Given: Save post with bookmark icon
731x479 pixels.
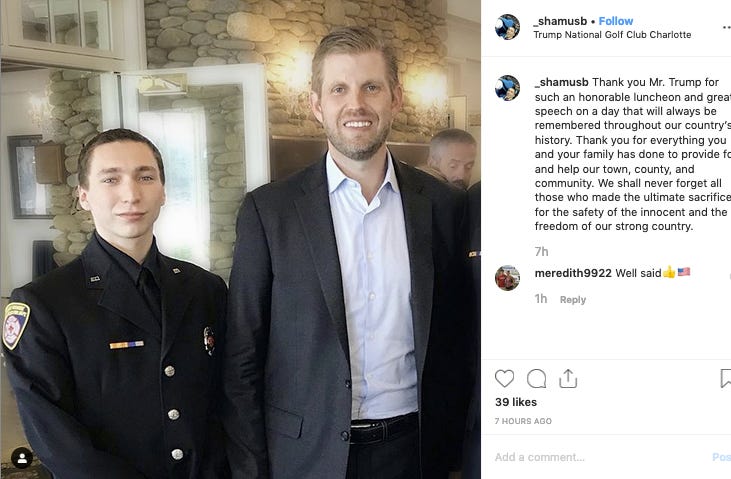Looking at the screenshot, I should [725, 378].
